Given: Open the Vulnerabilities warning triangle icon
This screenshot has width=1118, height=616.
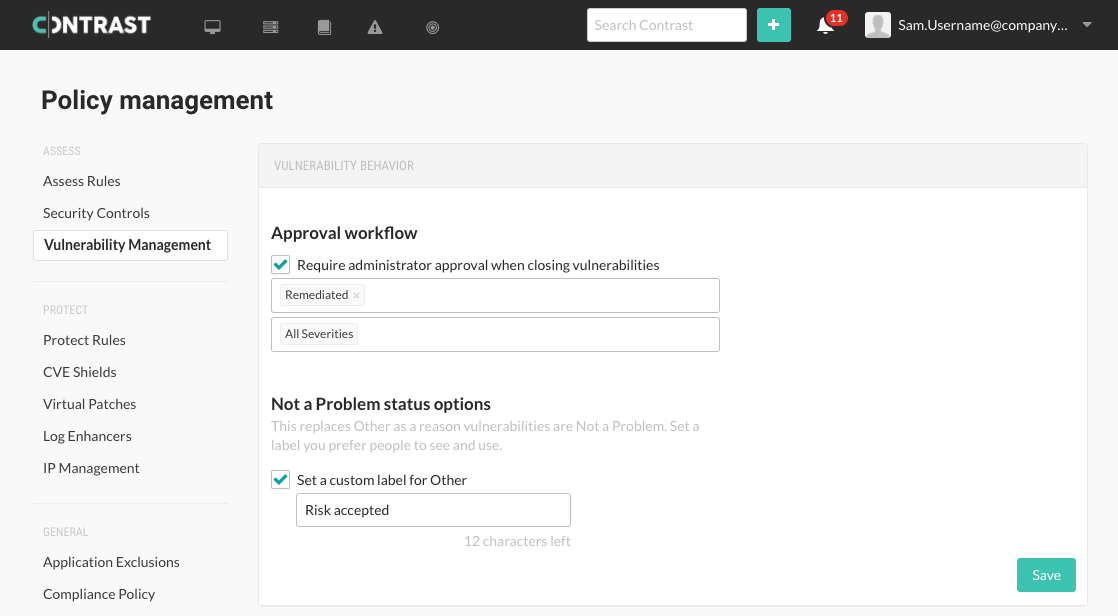Looking at the screenshot, I should coord(375,27).
